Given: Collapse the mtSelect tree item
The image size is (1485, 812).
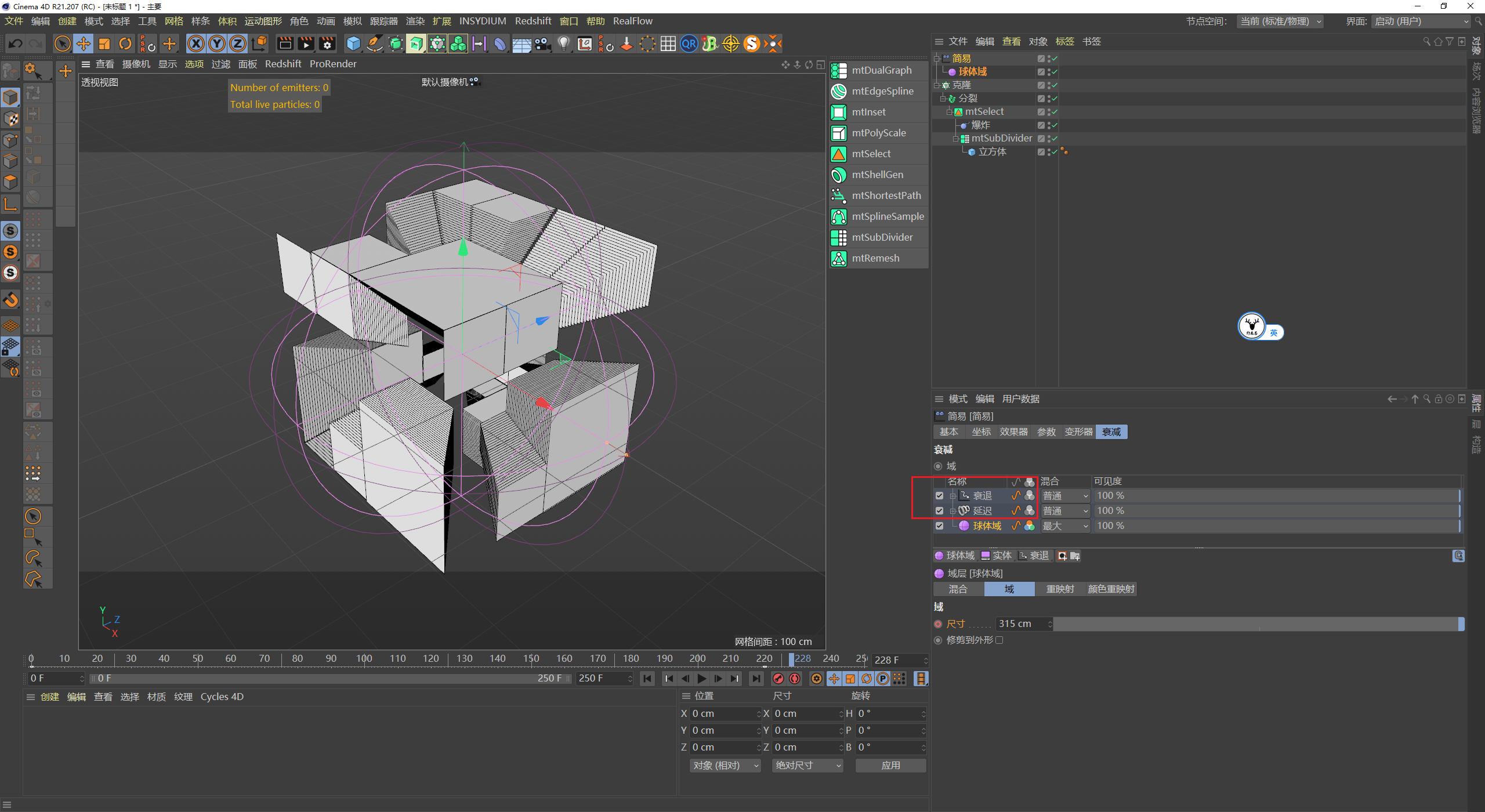Looking at the screenshot, I should pyautogui.click(x=950, y=112).
